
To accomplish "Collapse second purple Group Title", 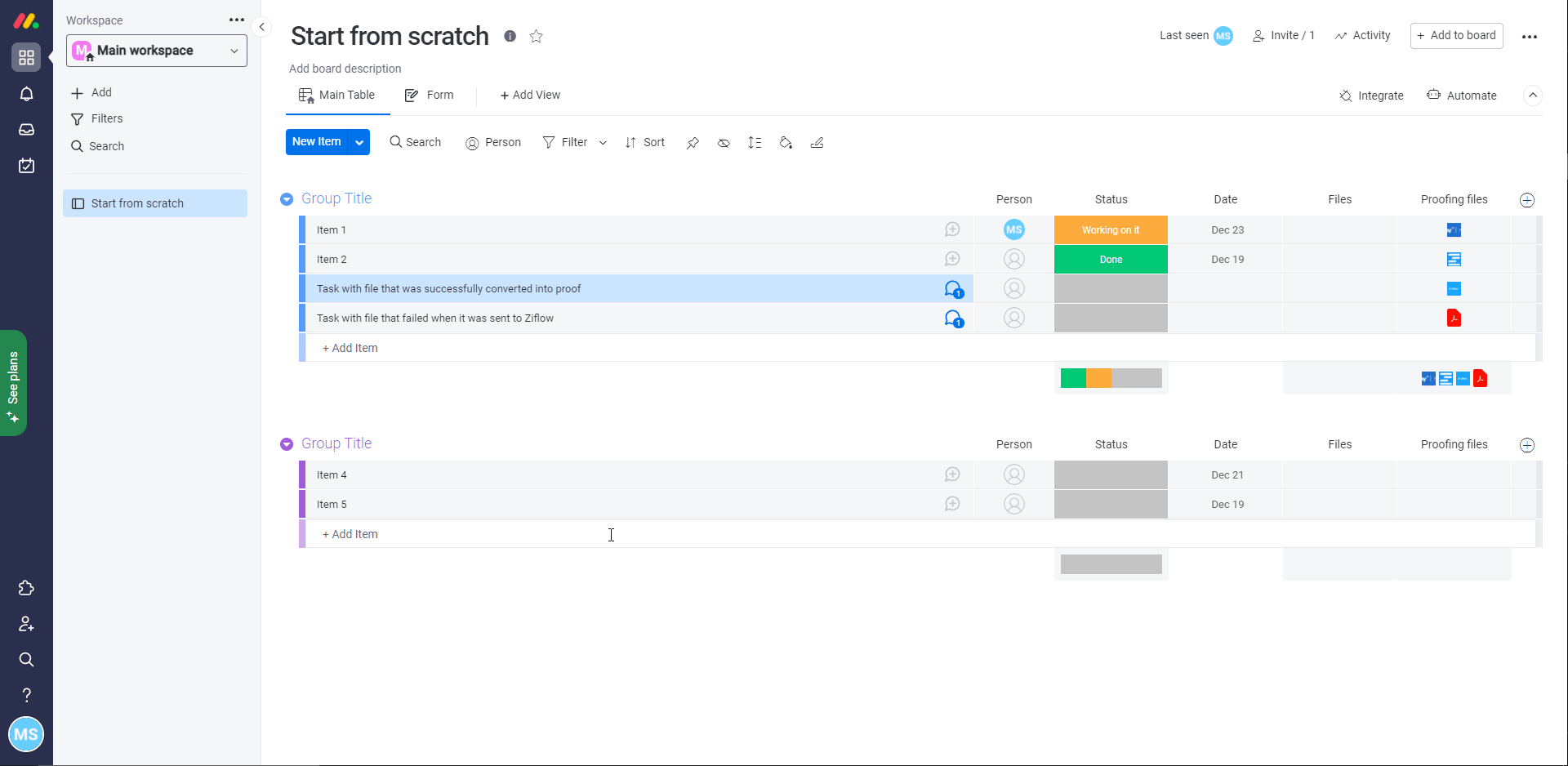I will coord(287,444).
